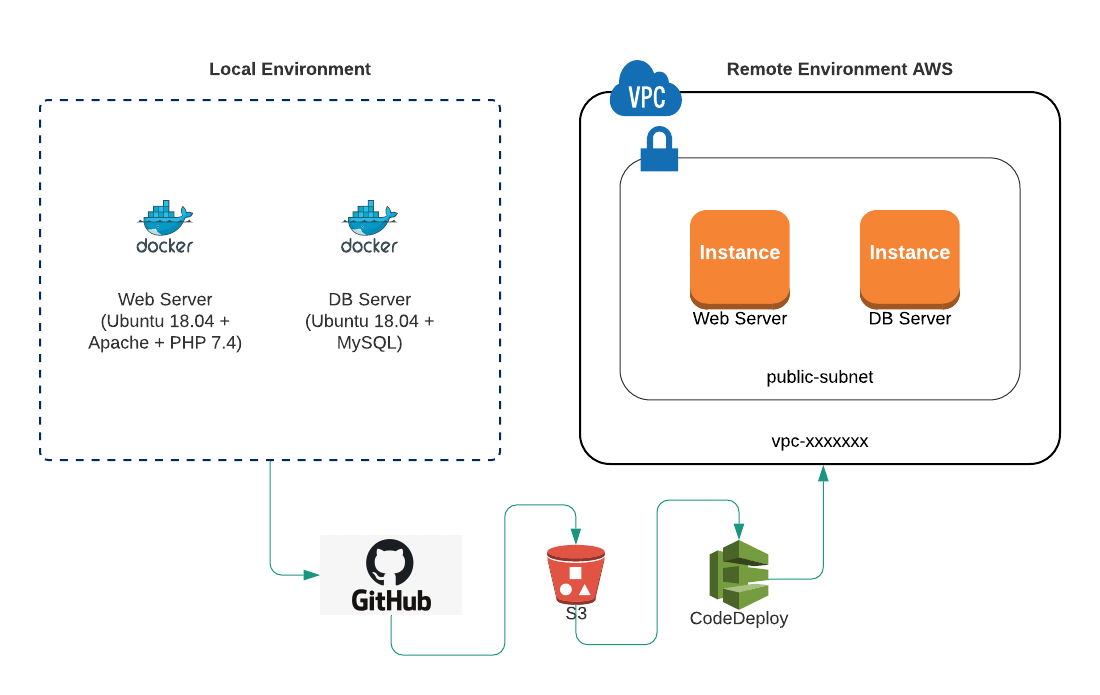
Task: Click the GitHub logo
Action: (x=391, y=575)
